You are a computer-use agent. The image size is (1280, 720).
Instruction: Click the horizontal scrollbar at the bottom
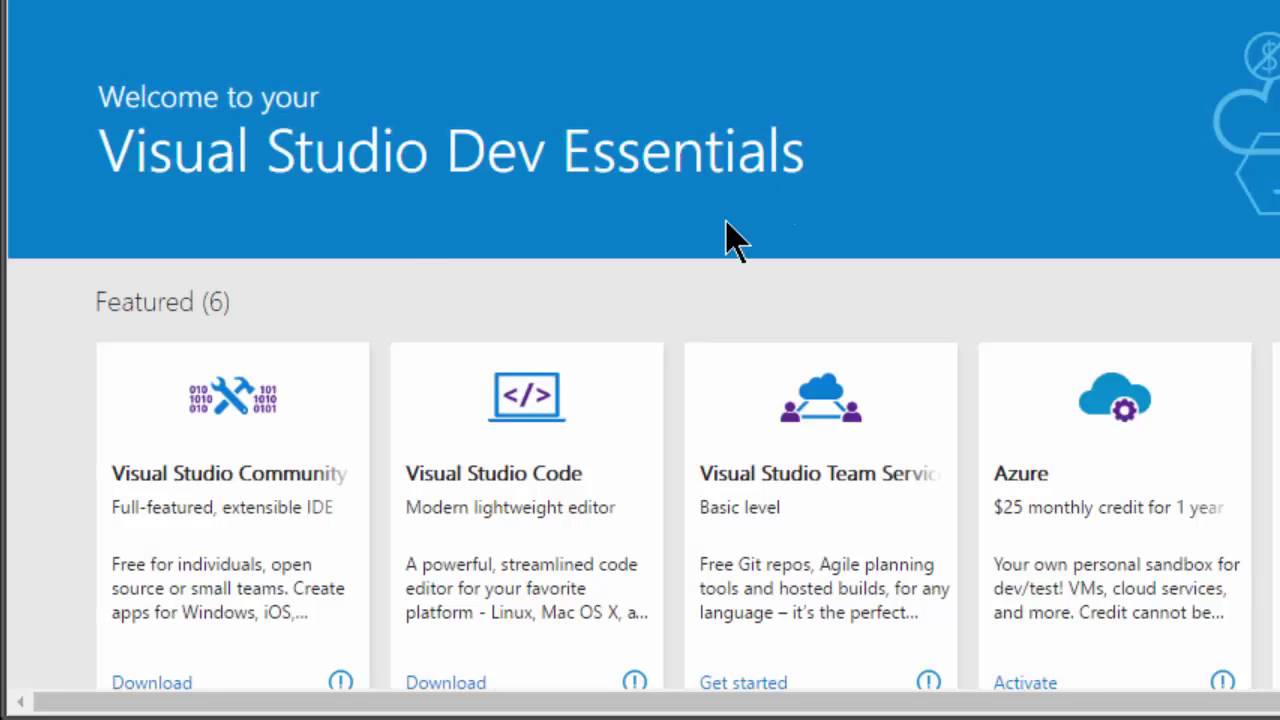coord(640,702)
